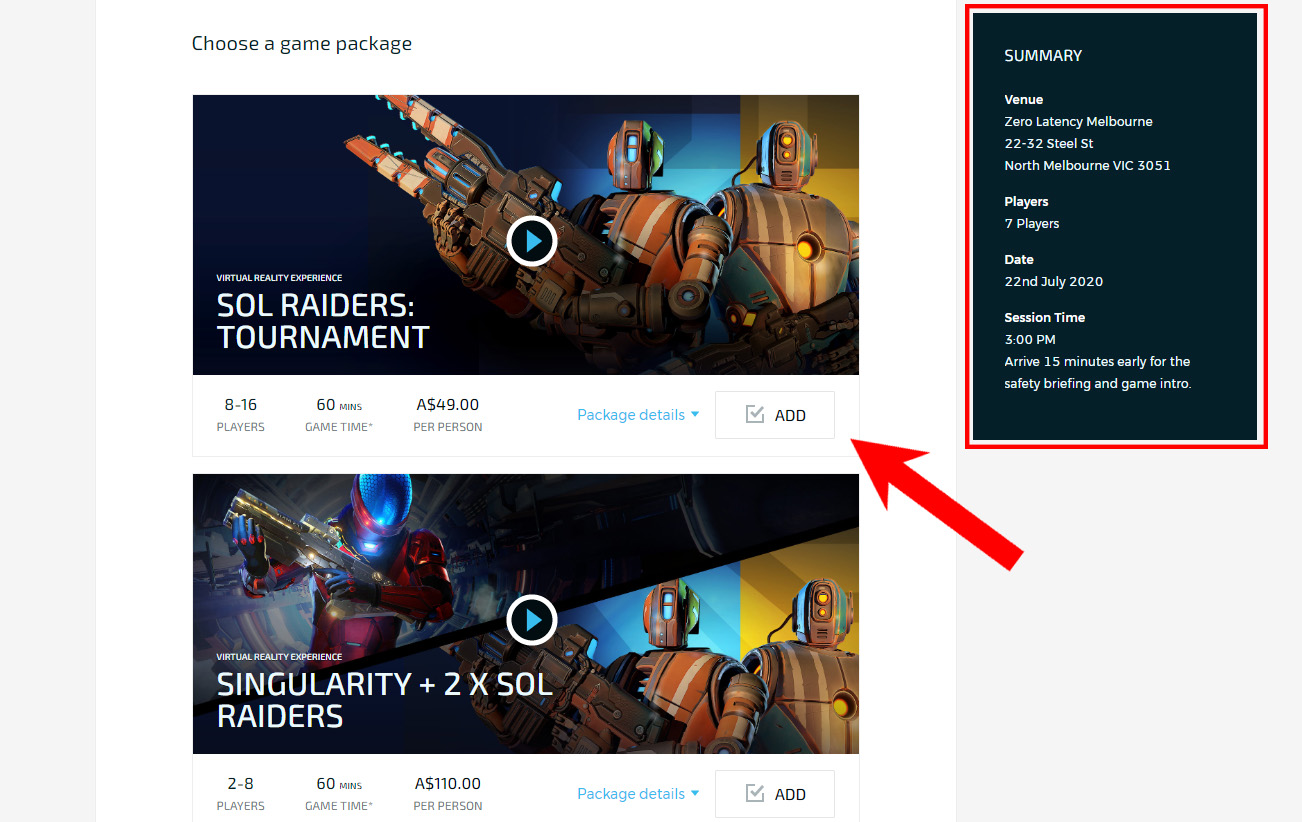Click the 'Arrive 15 minutes early' note
Screen dimensions: 1302x822
pos(1098,373)
